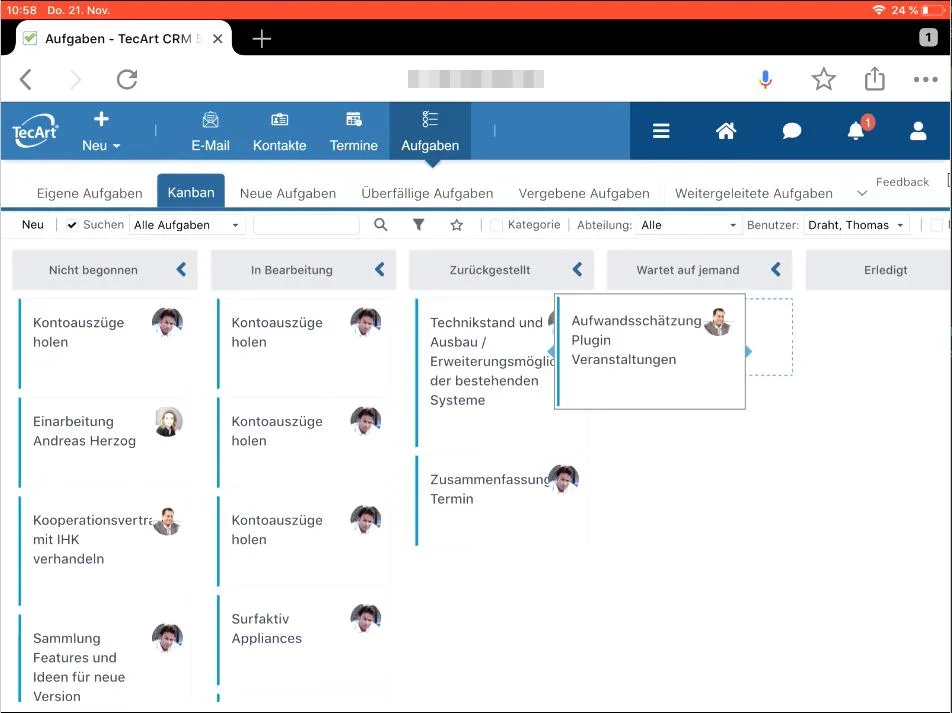Go to the home icon
This screenshot has height=713, width=952.
[x=726, y=131]
